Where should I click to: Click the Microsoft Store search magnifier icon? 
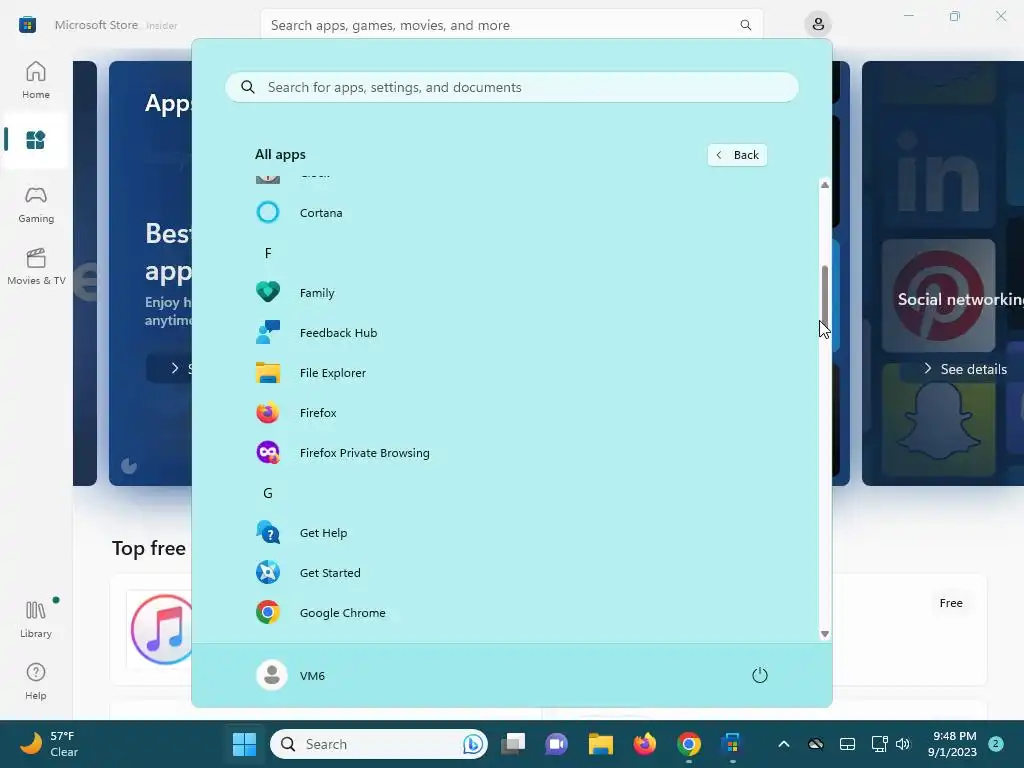(x=745, y=25)
